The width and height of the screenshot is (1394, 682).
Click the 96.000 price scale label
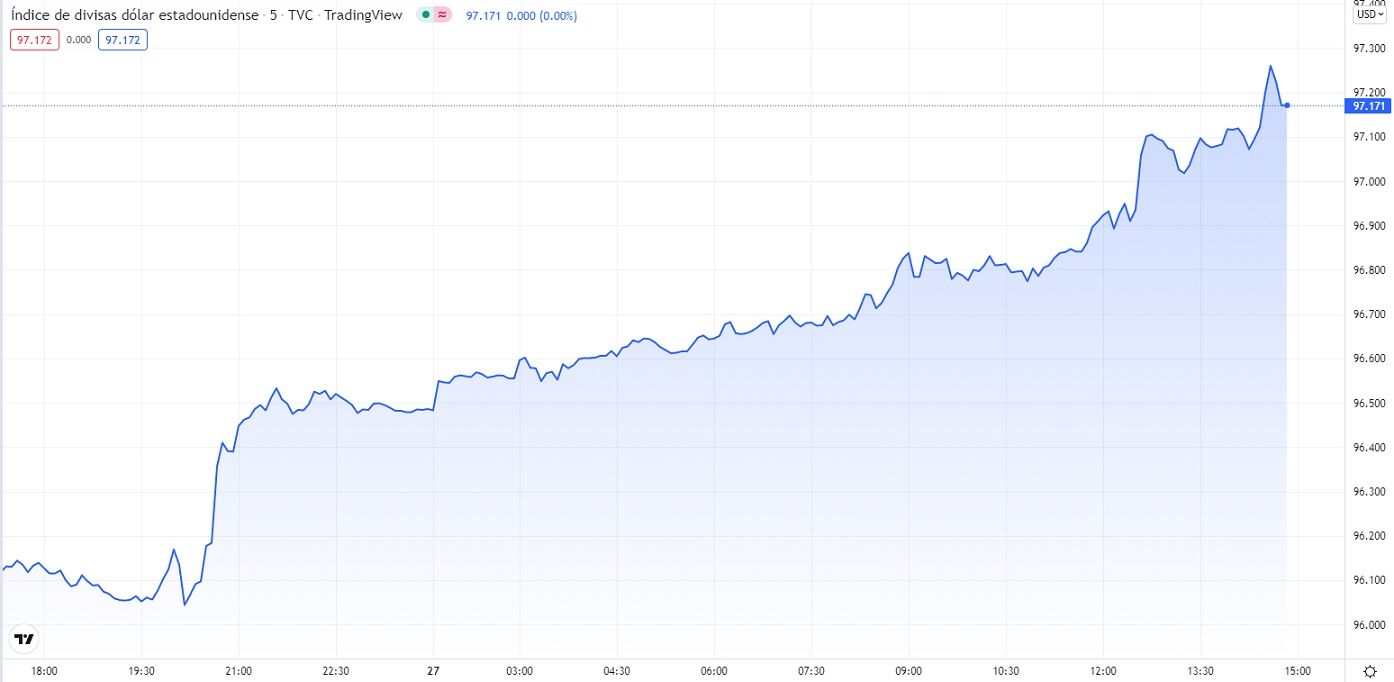1368,625
